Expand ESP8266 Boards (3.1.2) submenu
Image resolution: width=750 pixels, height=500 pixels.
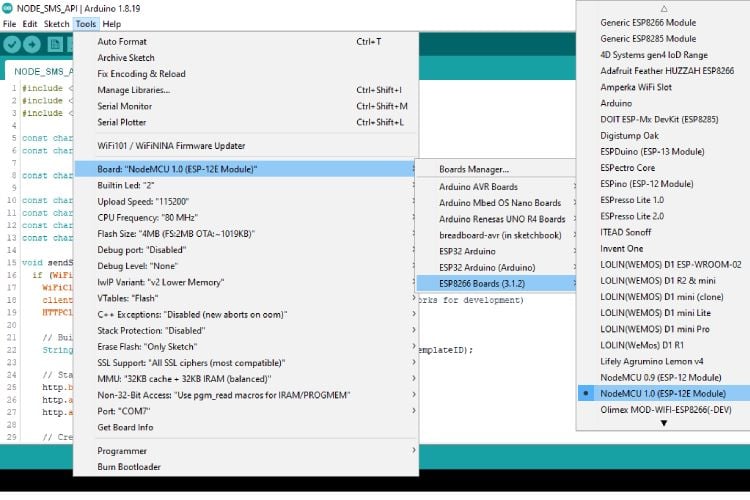click(x=496, y=283)
